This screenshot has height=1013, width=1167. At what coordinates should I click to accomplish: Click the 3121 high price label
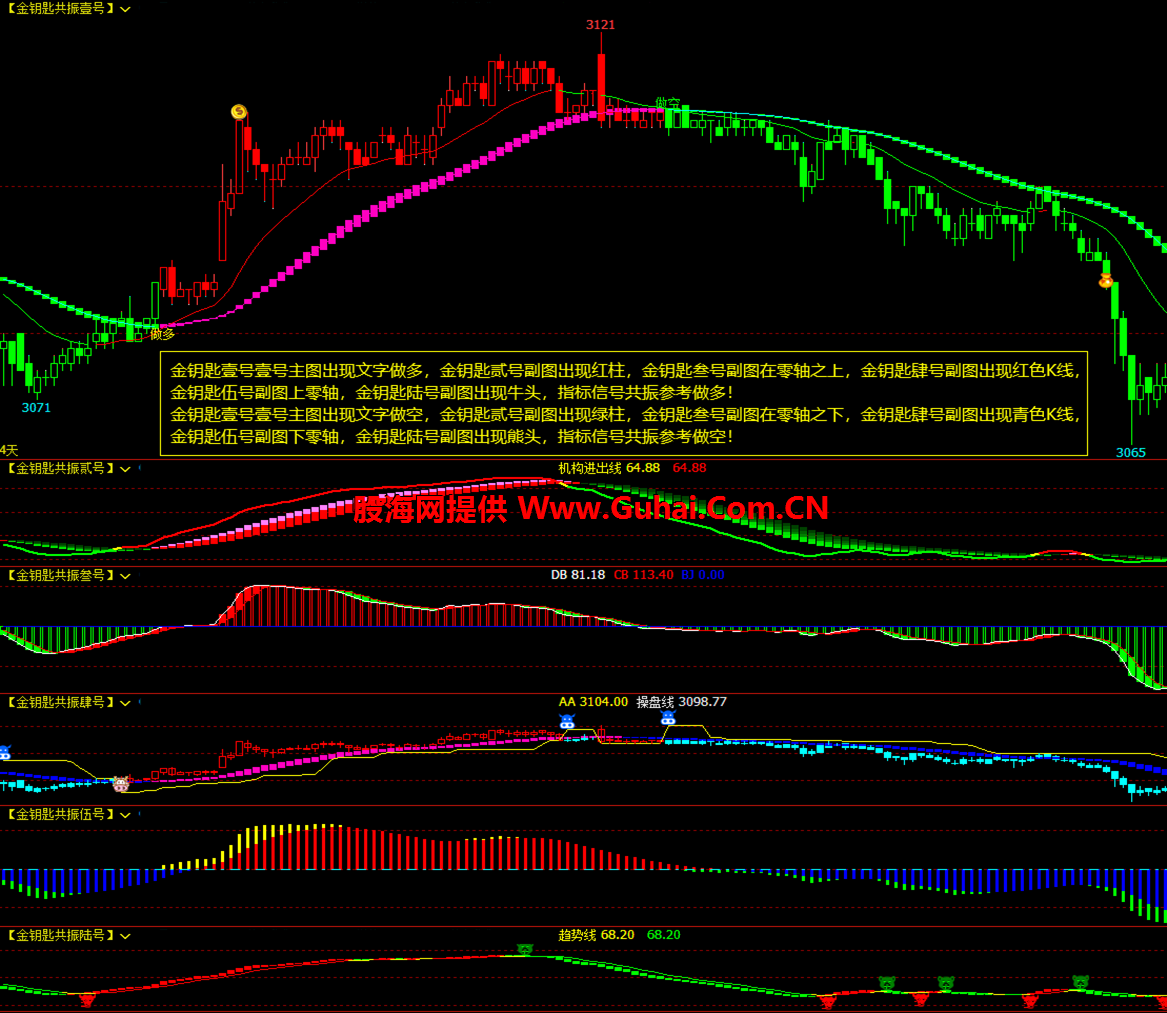pyautogui.click(x=601, y=25)
